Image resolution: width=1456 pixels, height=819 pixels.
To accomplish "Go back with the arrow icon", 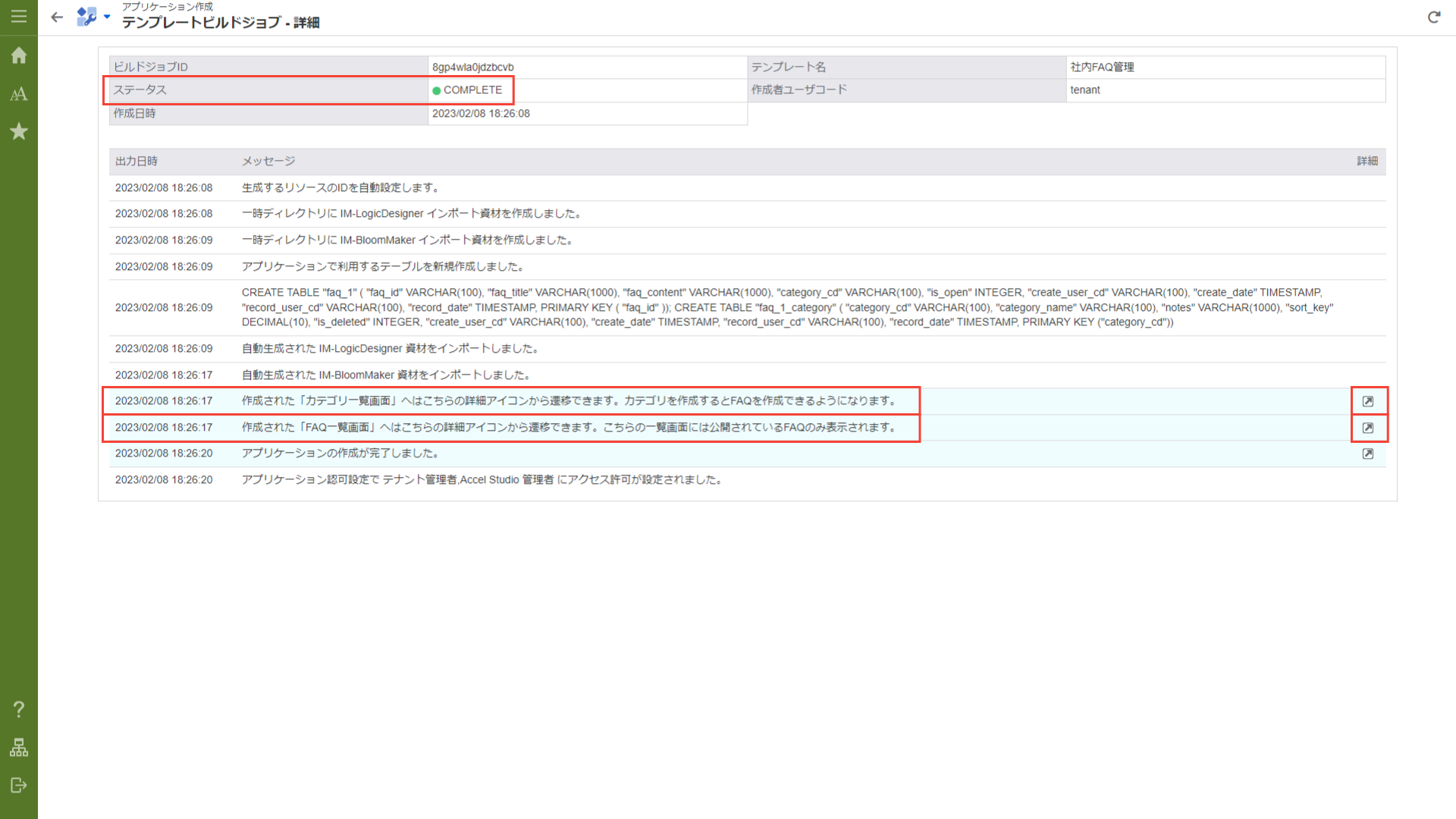I will tap(57, 17).
